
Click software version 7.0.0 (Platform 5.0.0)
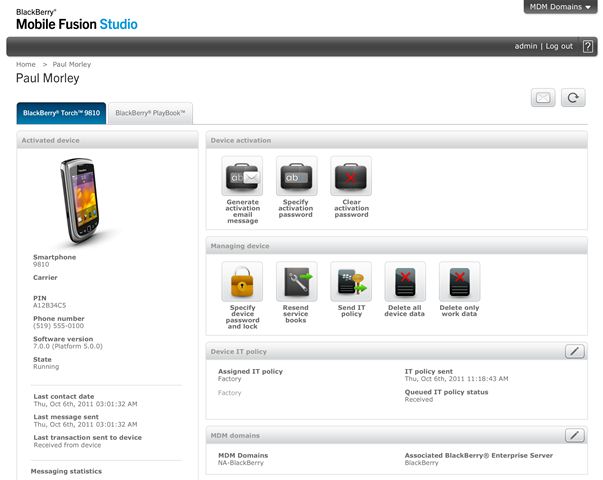[68, 346]
